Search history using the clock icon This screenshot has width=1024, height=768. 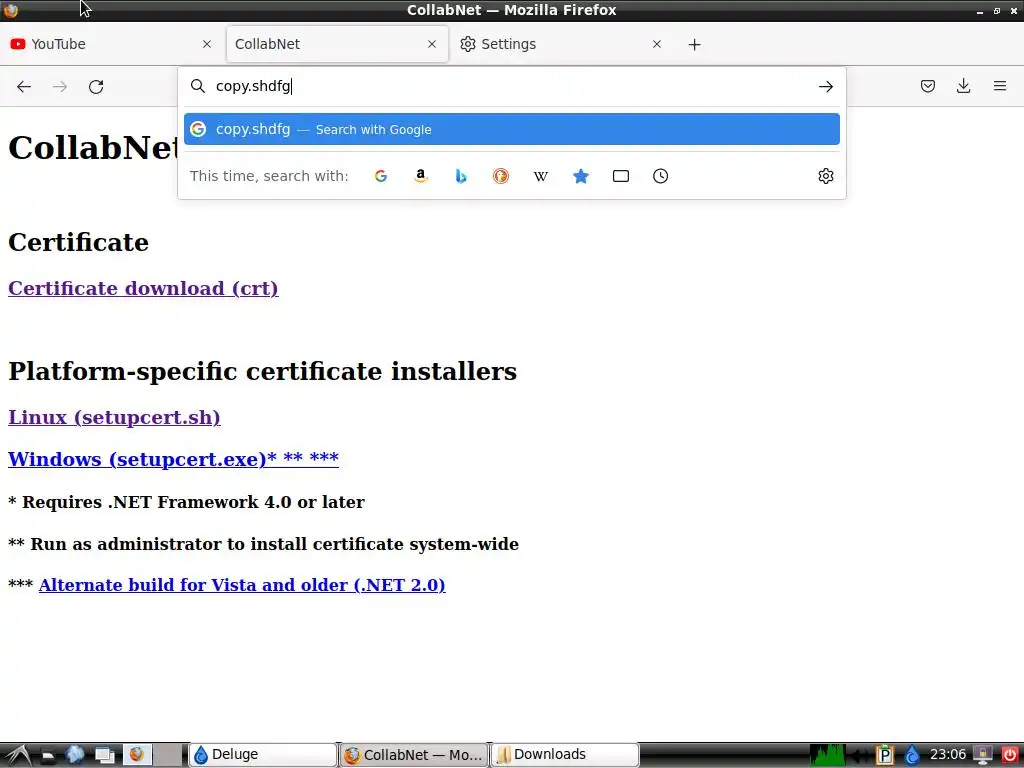click(660, 176)
